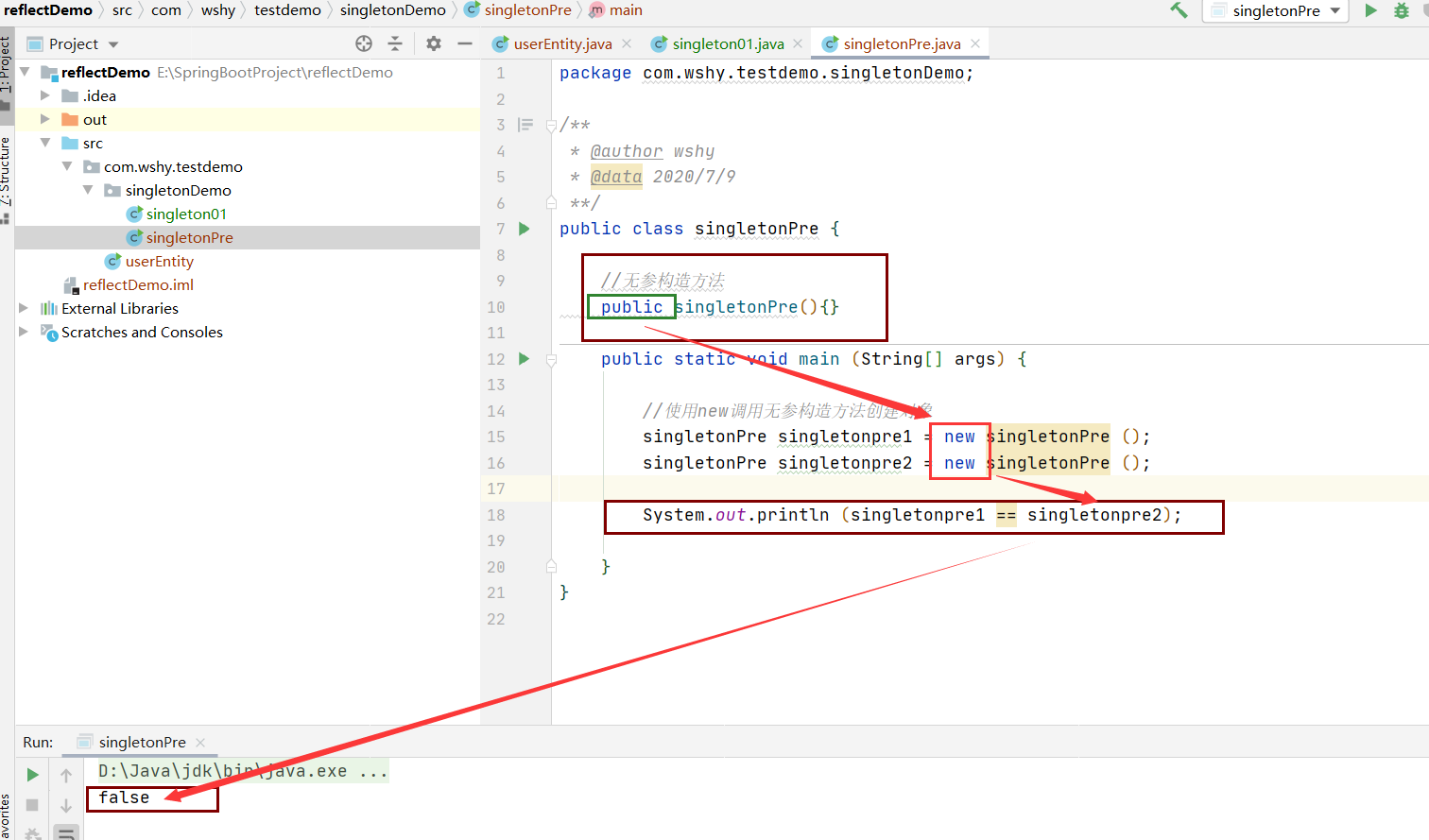1429x840 pixels.
Task: Collapse the reflectDemo project root
Action: [25, 72]
